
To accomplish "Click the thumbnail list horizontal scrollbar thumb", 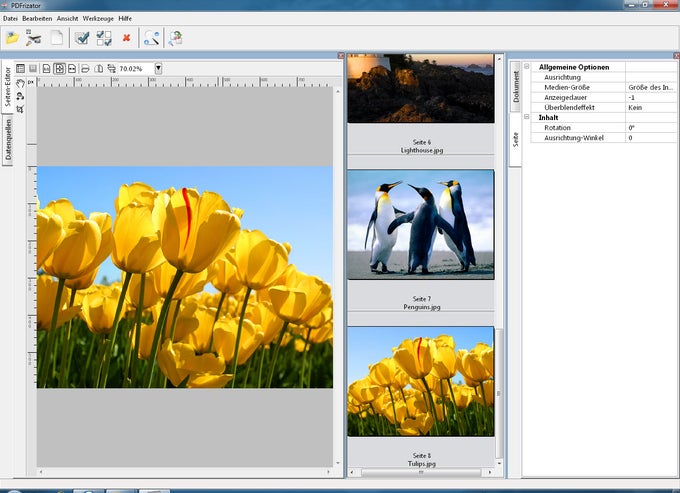I will (421, 472).
